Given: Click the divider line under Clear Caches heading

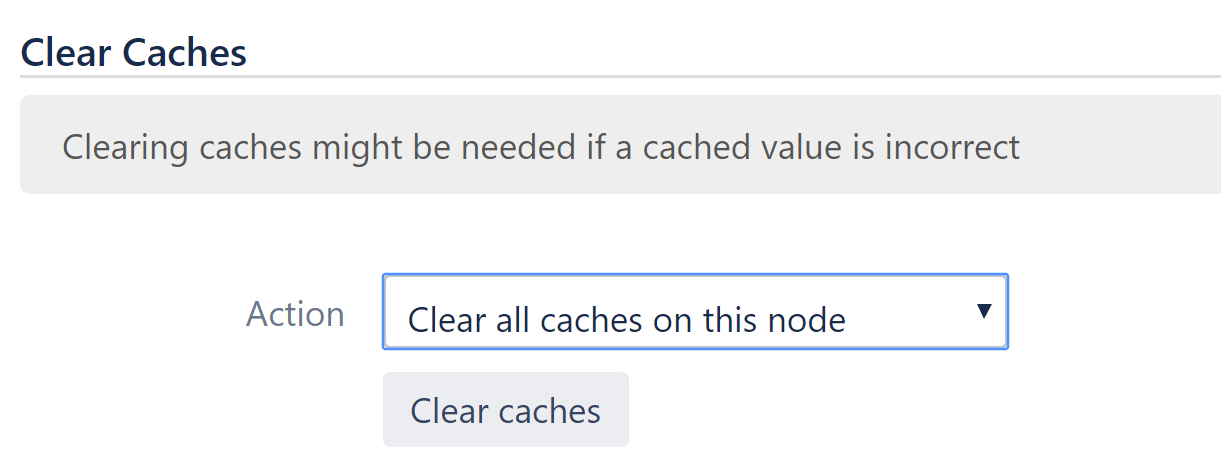Looking at the screenshot, I should click(x=620, y=76).
